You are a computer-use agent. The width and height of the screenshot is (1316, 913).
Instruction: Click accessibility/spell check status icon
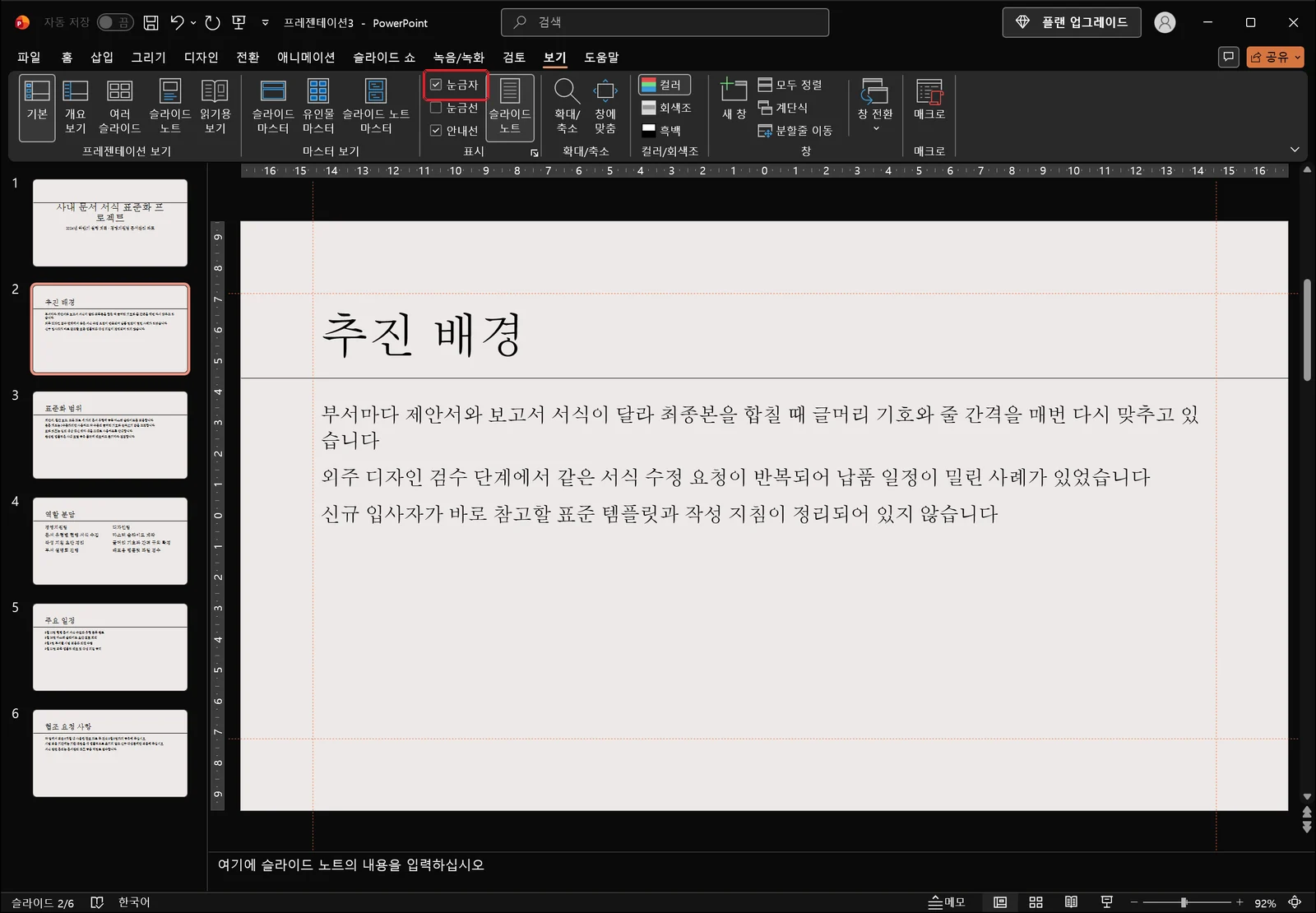tap(97, 902)
